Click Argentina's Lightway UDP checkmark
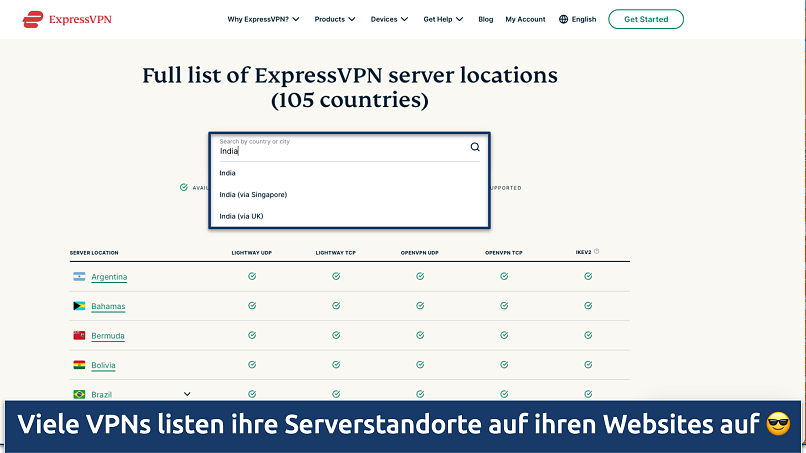The height and width of the screenshot is (453, 806). point(252,276)
